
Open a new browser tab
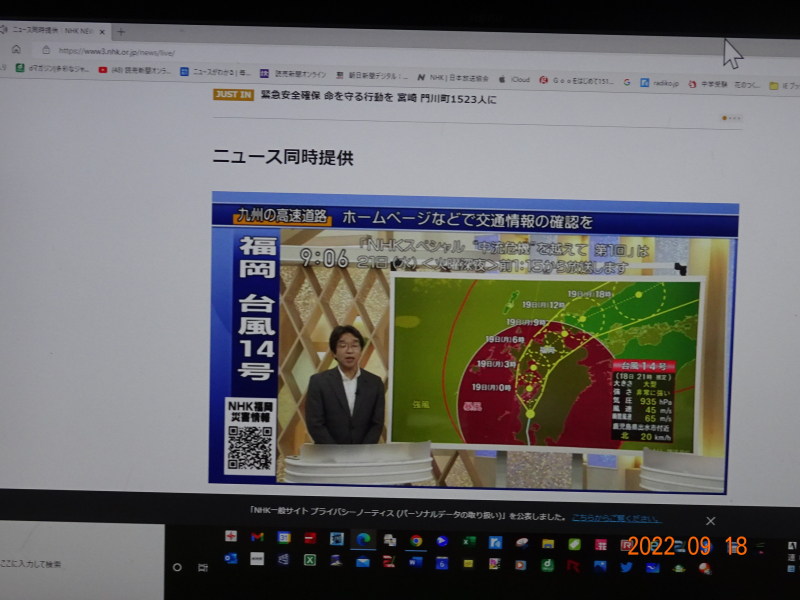(x=121, y=32)
